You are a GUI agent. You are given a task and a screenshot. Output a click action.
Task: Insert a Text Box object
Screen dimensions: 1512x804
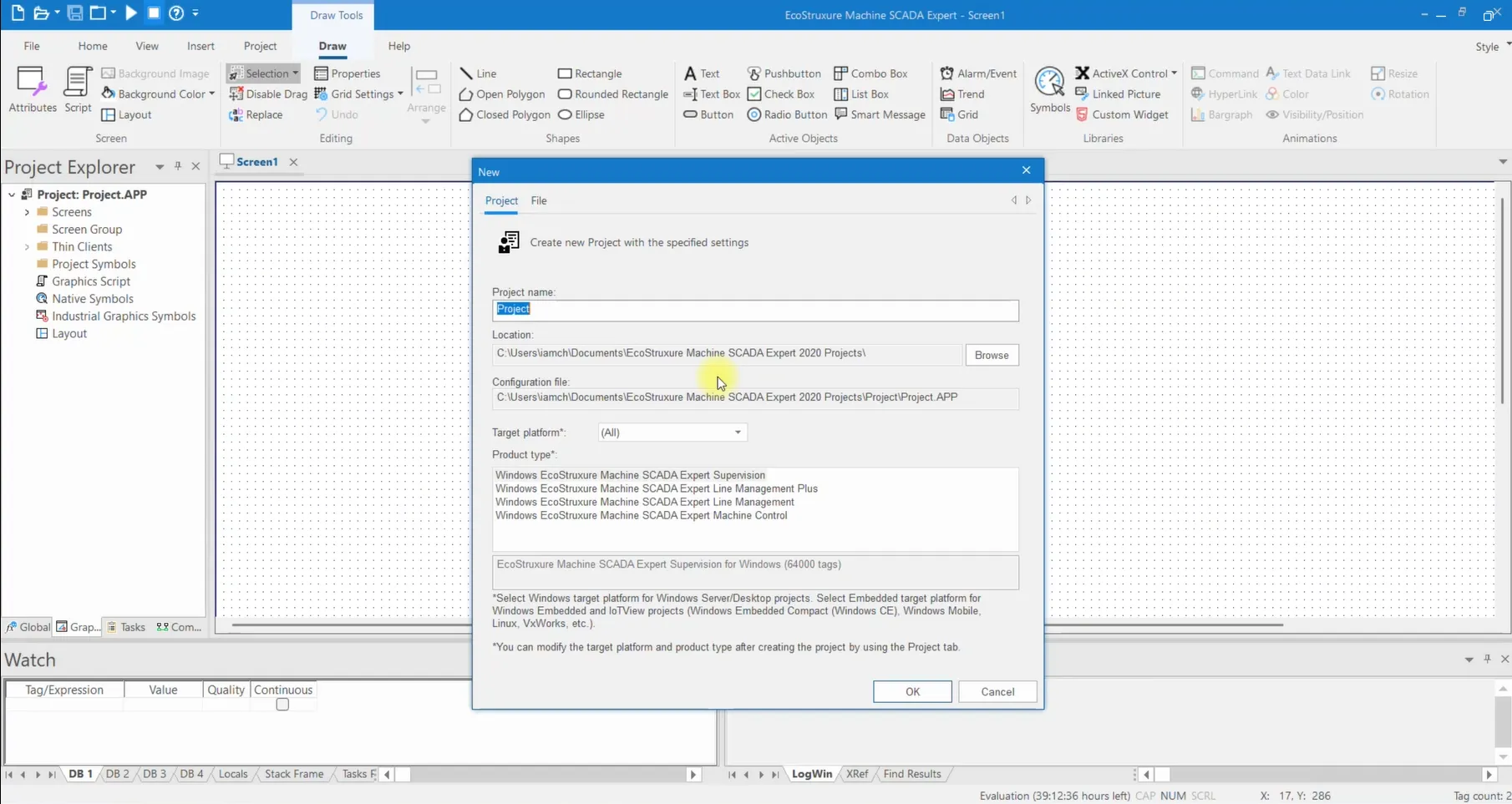point(712,94)
